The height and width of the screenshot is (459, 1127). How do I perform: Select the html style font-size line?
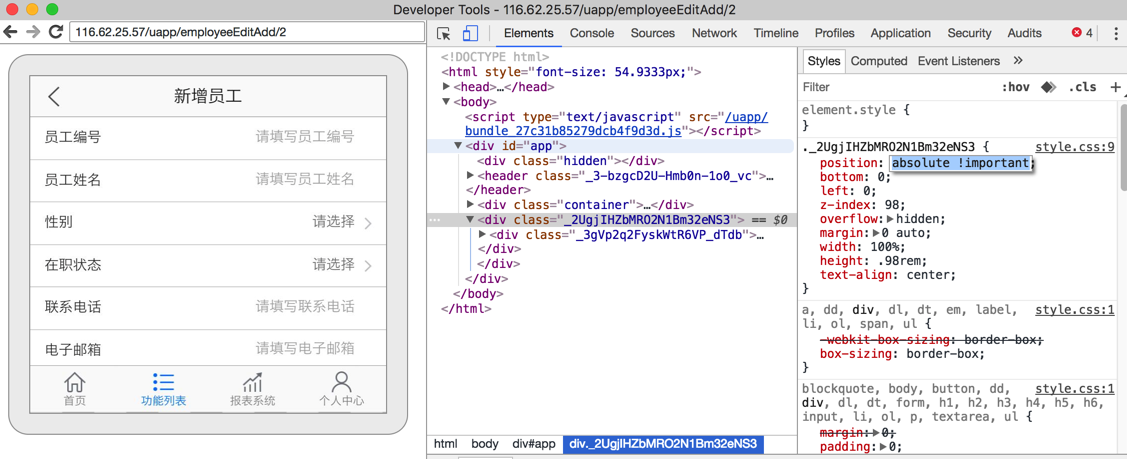click(x=571, y=72)
